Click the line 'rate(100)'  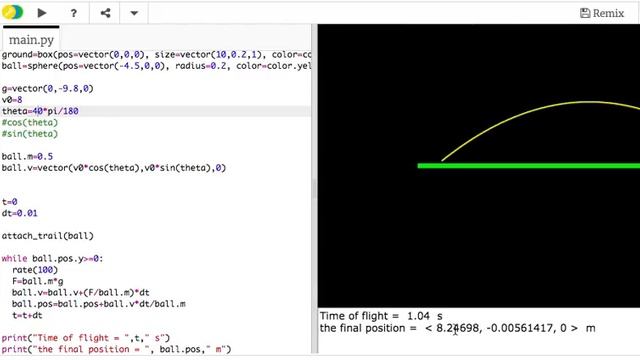coord(35,270)
